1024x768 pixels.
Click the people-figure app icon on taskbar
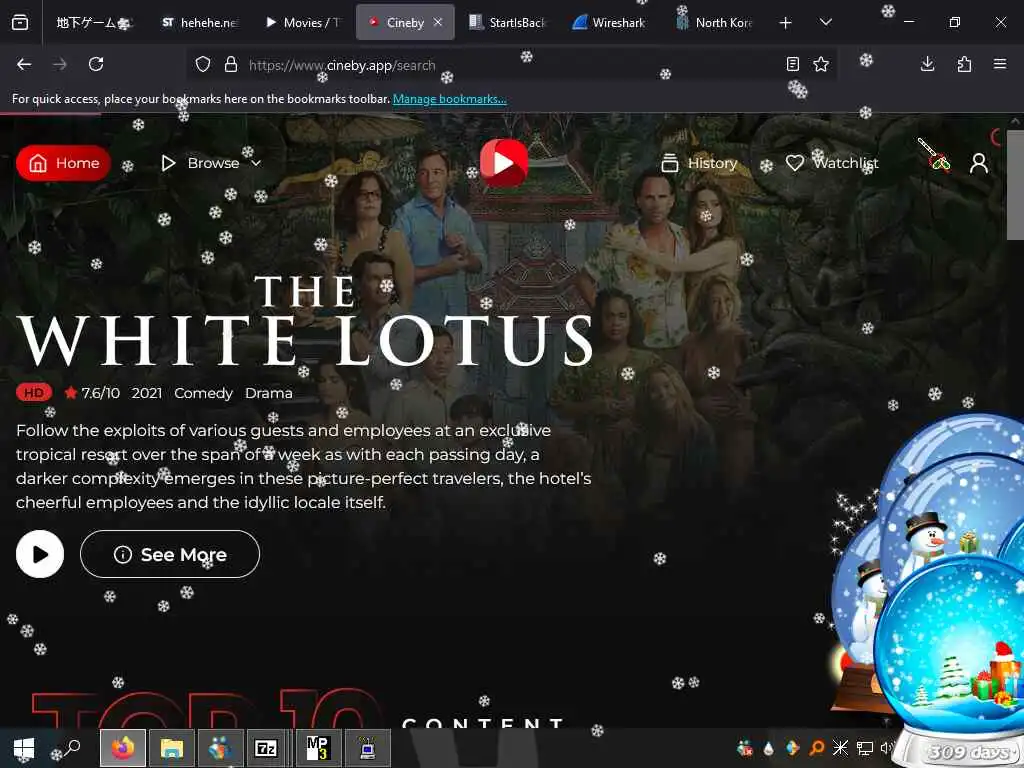click(x=221, y=748)
